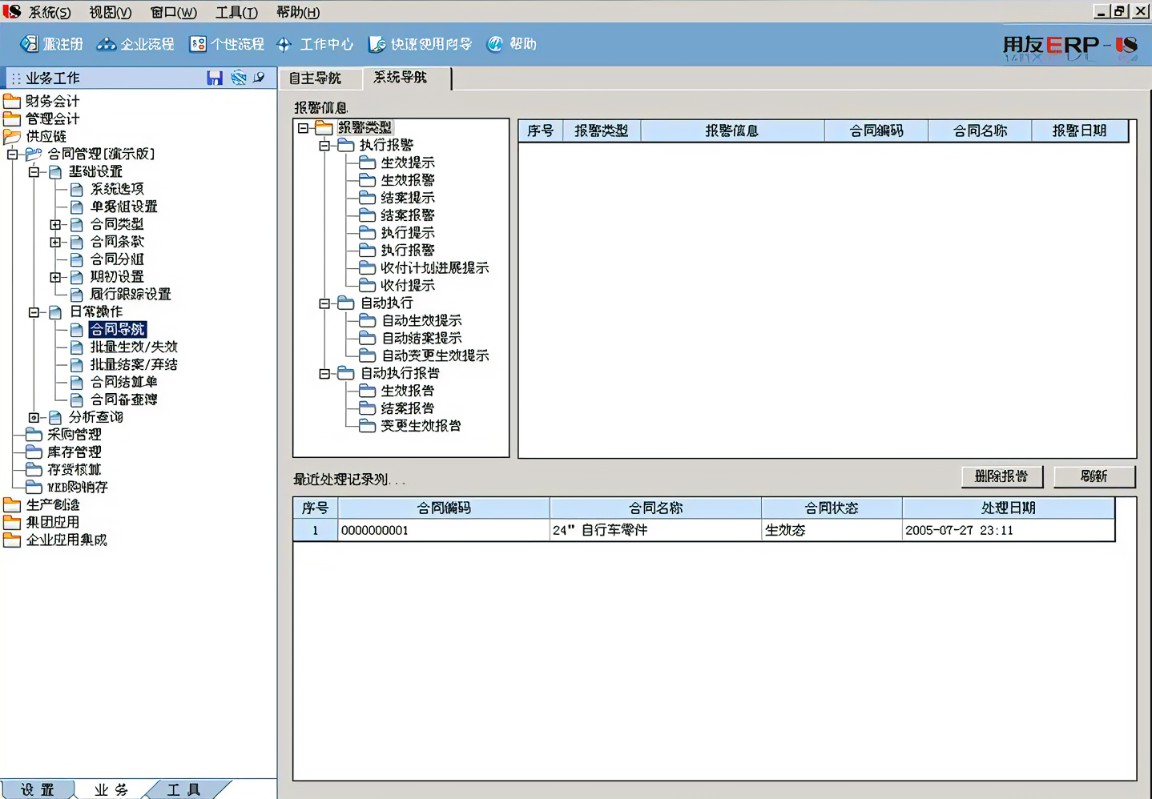The height and width of the screenshot is (799, 1152).
Task: Collapse the 合同管理[演示版] node
Action: click(x=12, y=154)
